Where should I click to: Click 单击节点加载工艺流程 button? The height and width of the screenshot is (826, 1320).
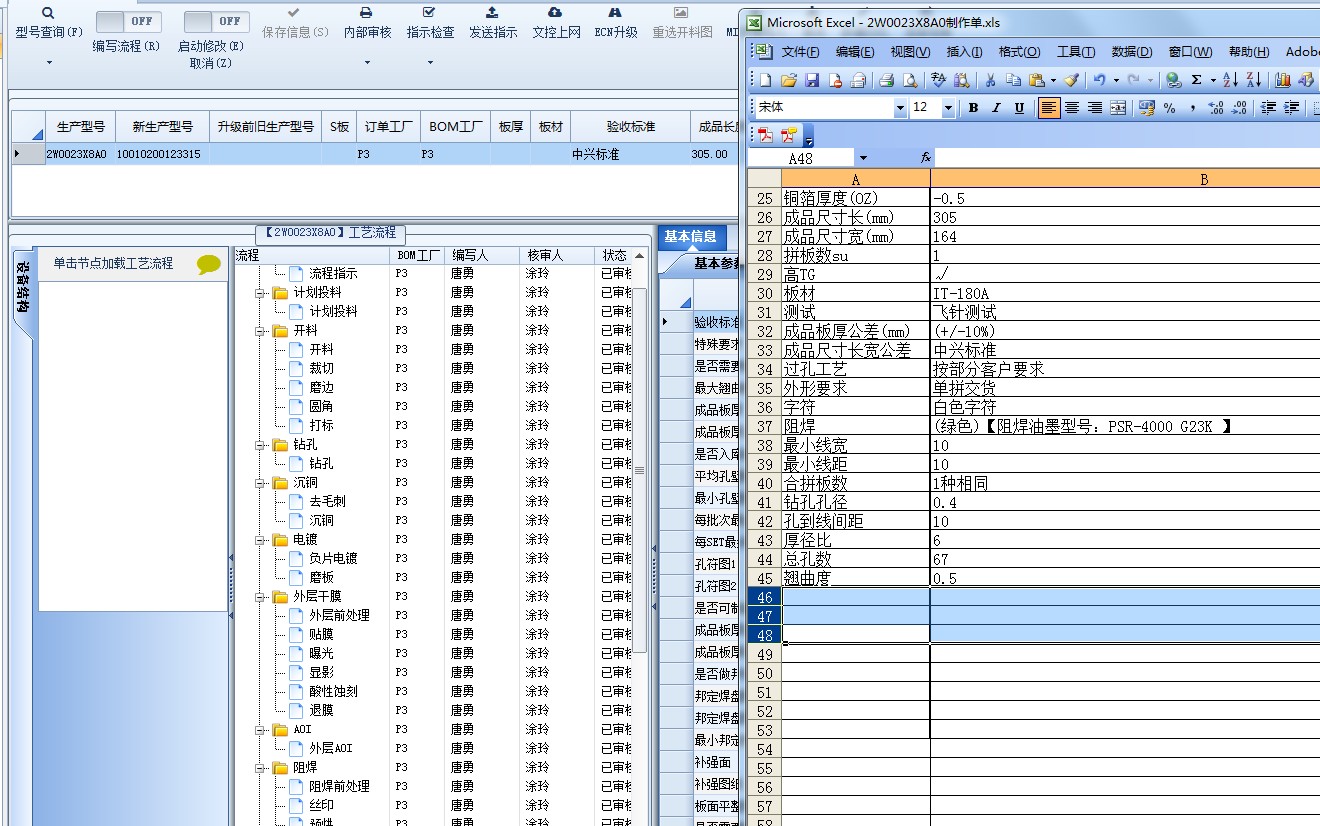coord(113,264)
